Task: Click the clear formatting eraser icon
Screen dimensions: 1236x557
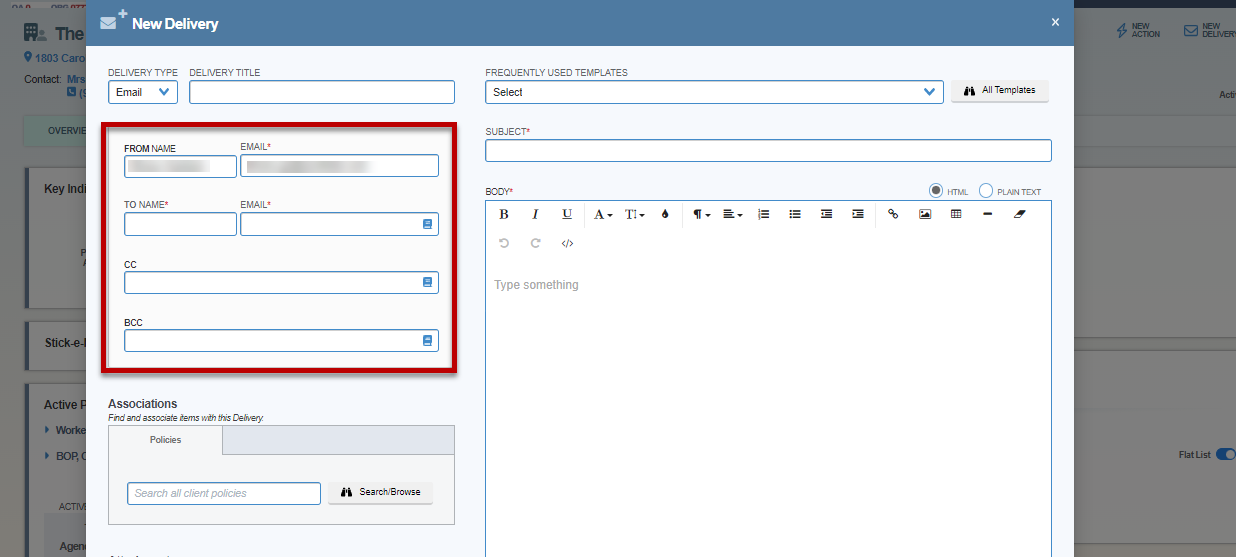Action: (x=1019, y=214)
